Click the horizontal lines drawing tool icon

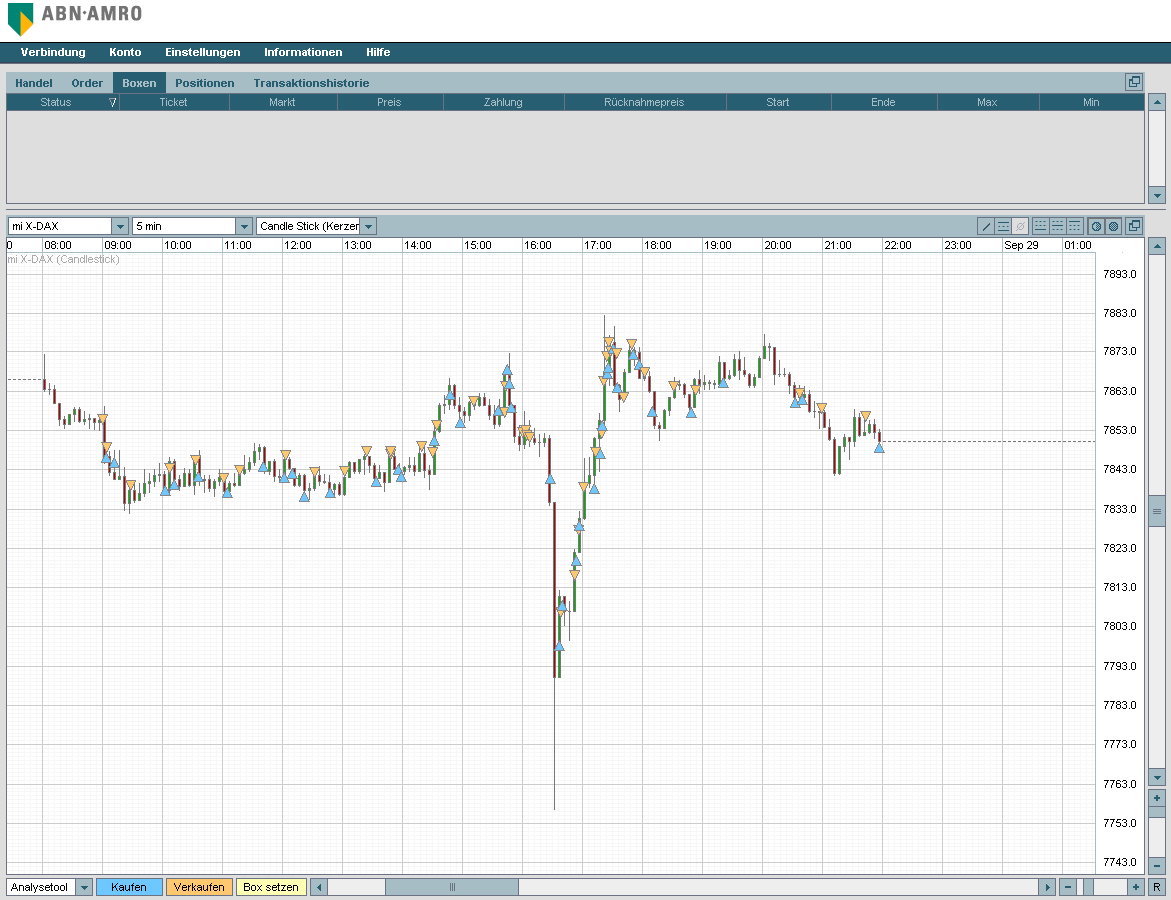(1003, 226)
